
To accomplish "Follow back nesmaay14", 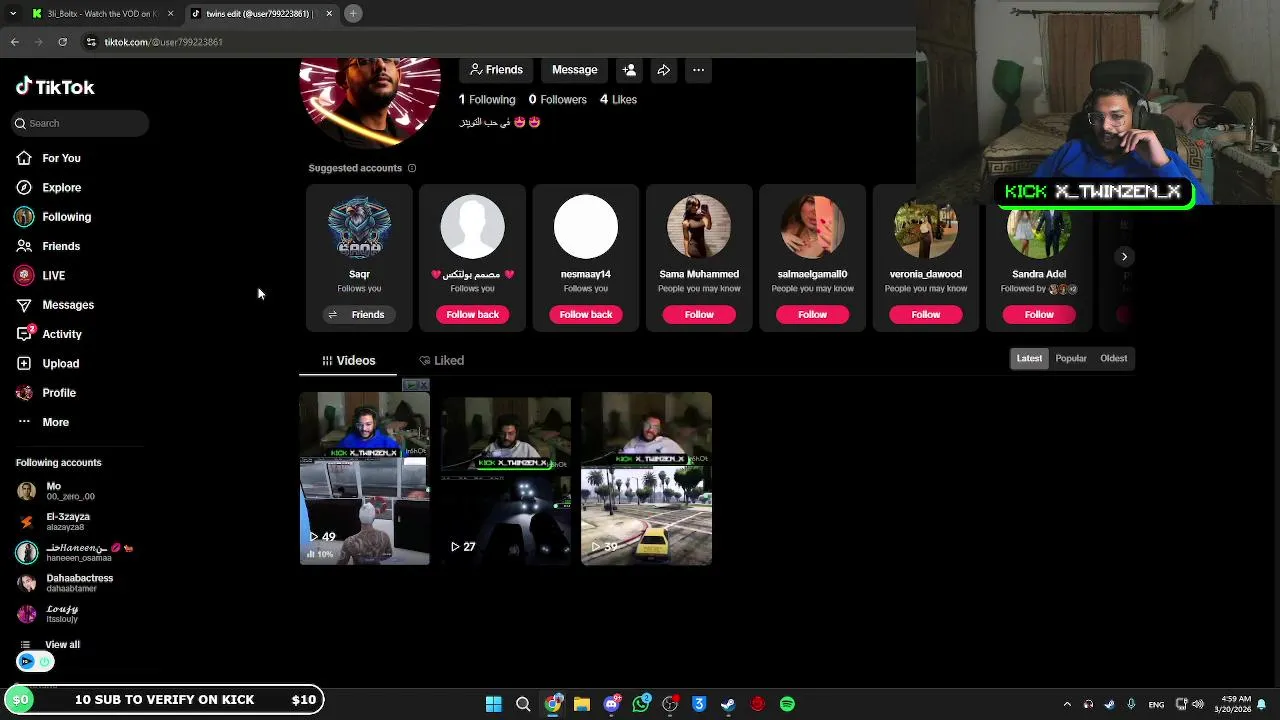I will pos(586,315).
